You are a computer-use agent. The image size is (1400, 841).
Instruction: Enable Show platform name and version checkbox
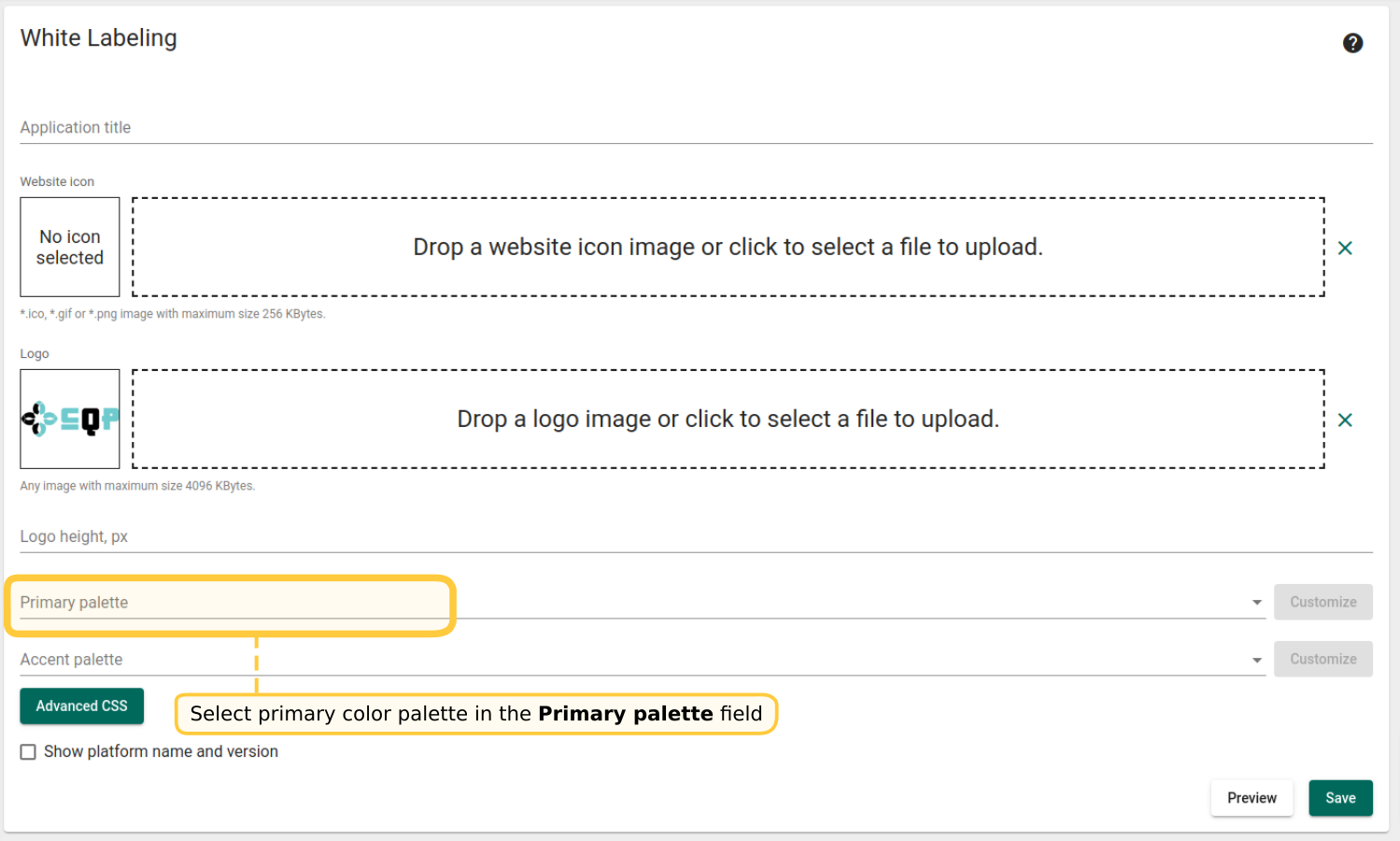[29, 752]
